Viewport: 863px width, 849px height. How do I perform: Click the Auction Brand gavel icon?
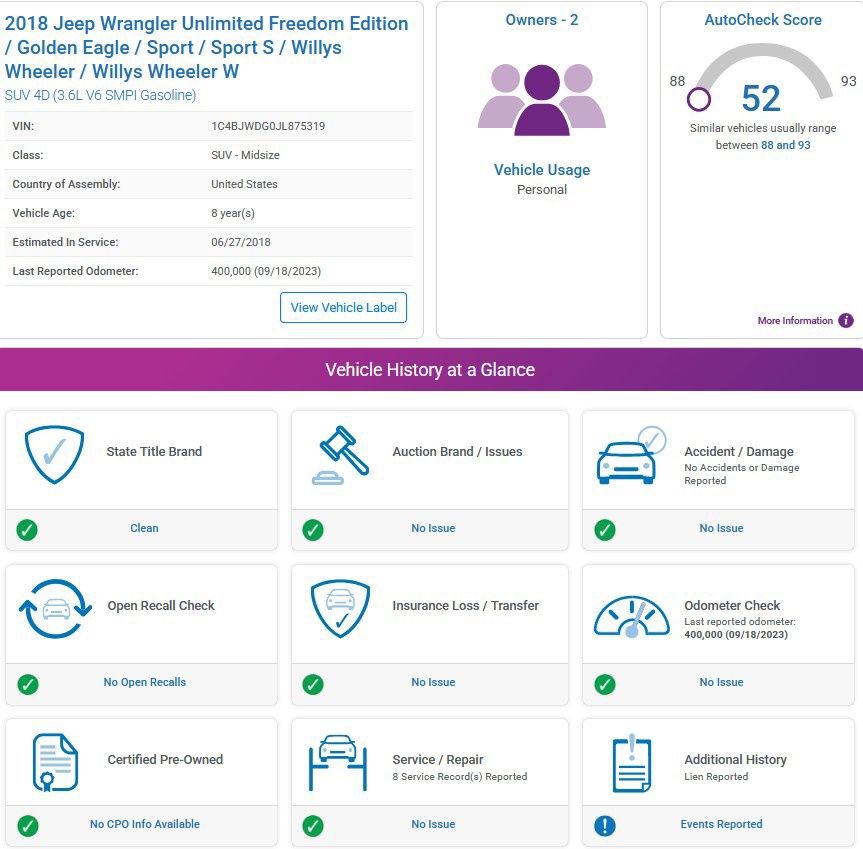point(341,455)
